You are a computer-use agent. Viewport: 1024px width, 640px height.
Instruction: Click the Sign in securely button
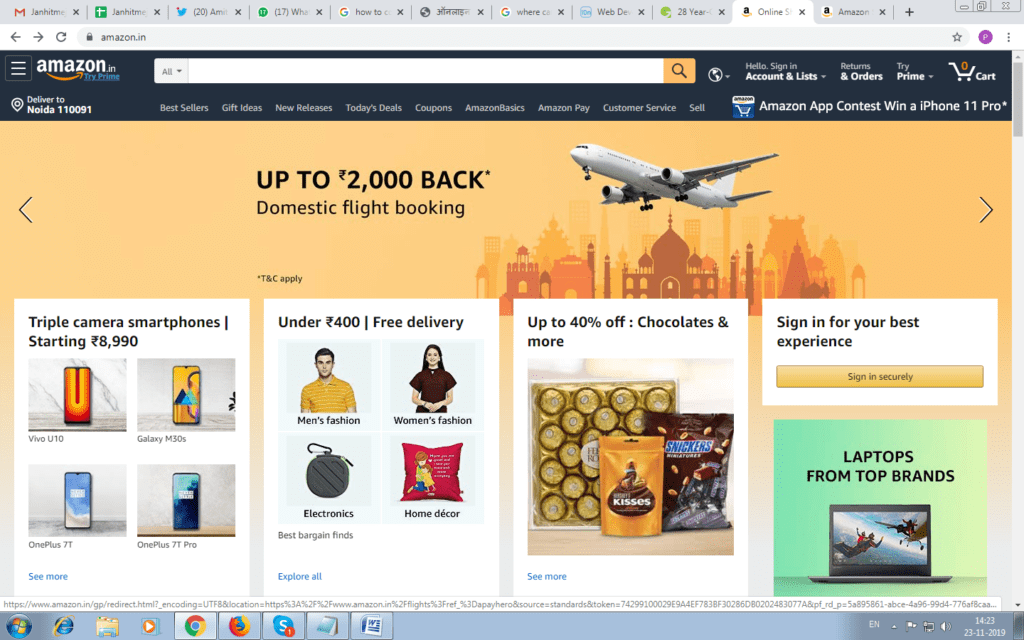(880, 377)
